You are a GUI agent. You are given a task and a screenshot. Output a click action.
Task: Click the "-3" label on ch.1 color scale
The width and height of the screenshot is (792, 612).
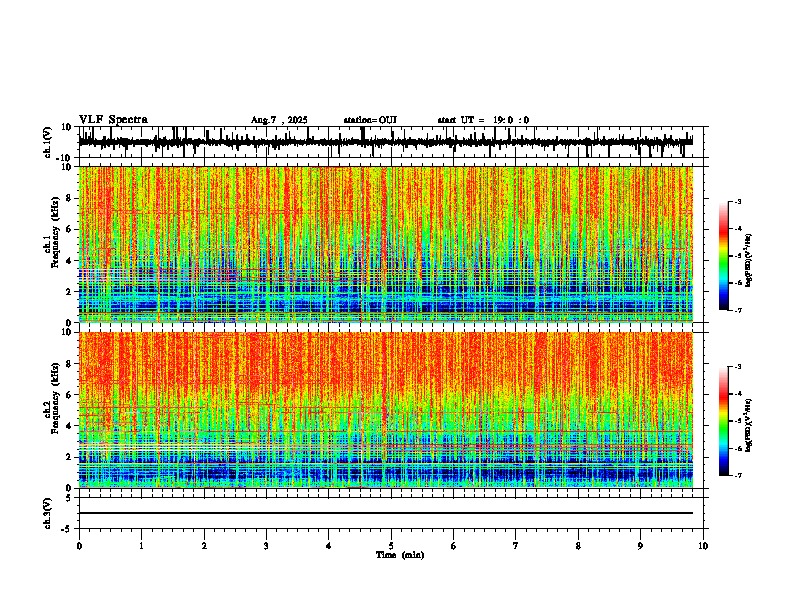(x=737, y=201)
